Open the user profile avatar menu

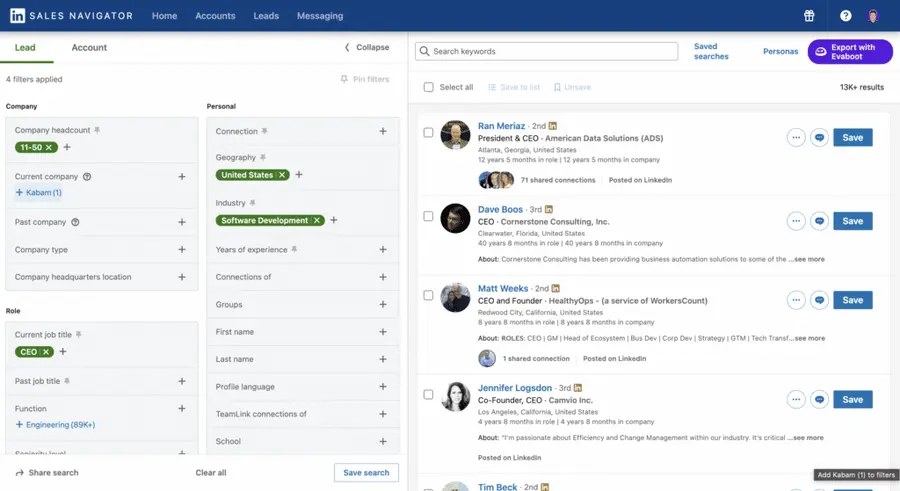point(873,16)
